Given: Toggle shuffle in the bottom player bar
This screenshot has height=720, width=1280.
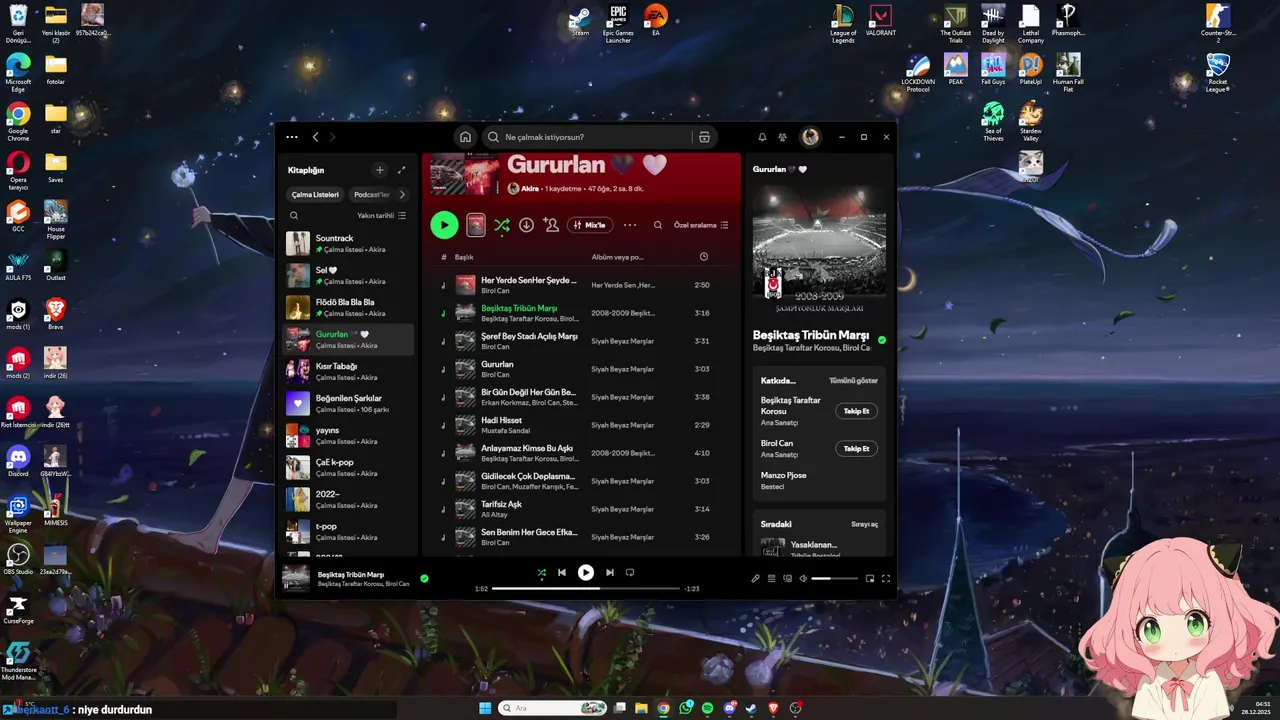Looking at the screenshot, I should (x=541, y=573).
